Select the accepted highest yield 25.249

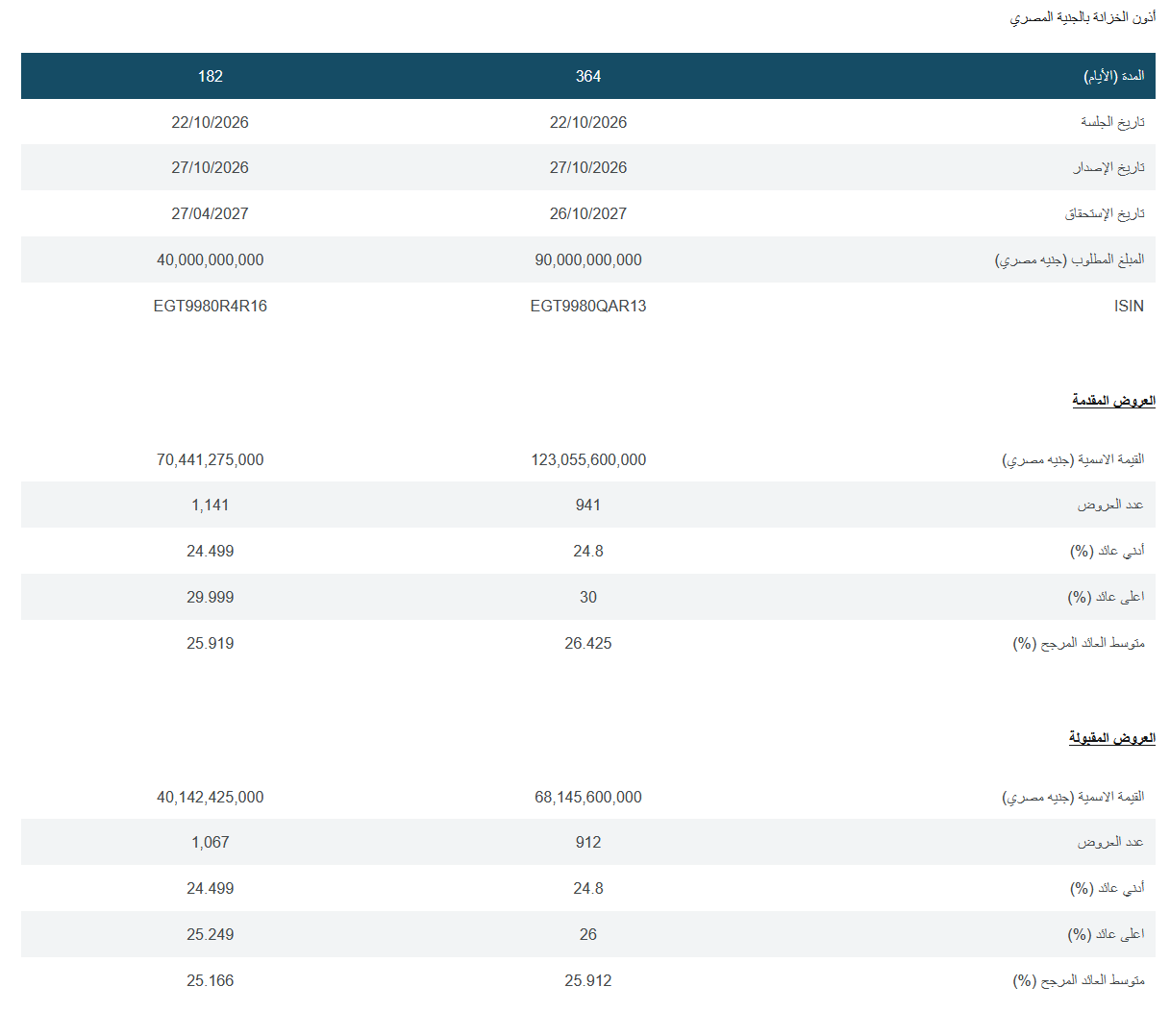pyautogui.click(x=211, y=935)
